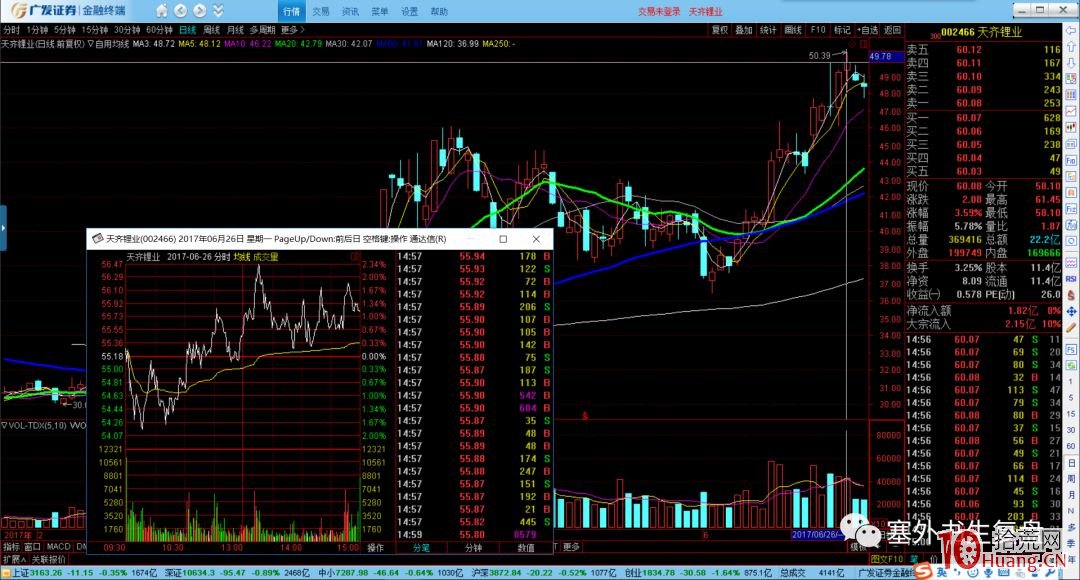Click the 窗口 tab at bottom left

pos(32,547)
